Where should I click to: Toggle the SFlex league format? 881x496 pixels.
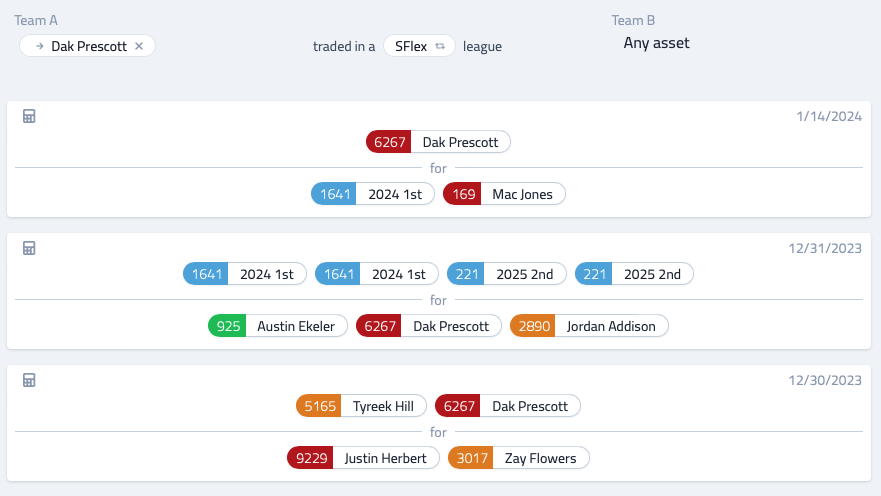pyautogui.click(x=419, y=46)
